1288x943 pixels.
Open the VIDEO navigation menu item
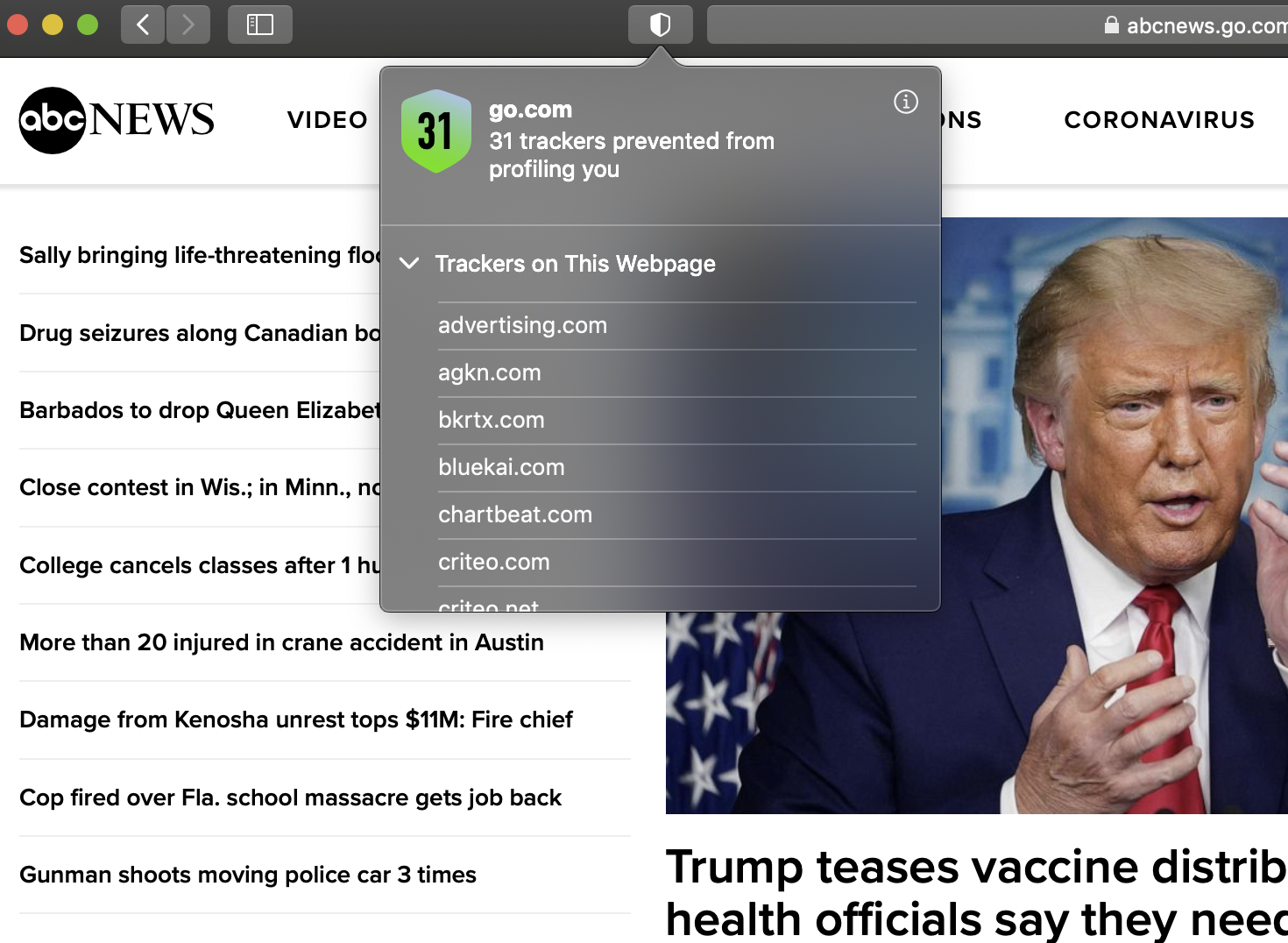click(328, 120)
